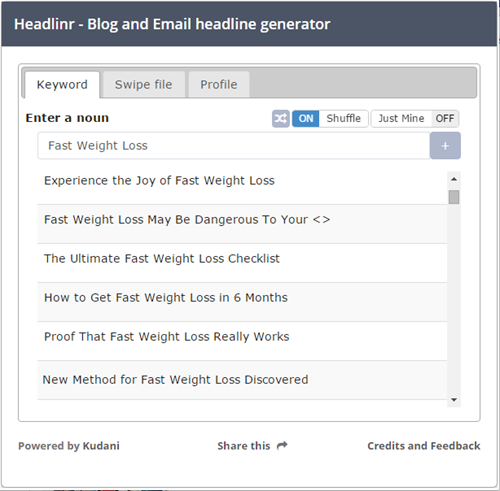The image size is (500, 491).
Task: Click the shuffle arrows icon
Action: coord(281,119)
